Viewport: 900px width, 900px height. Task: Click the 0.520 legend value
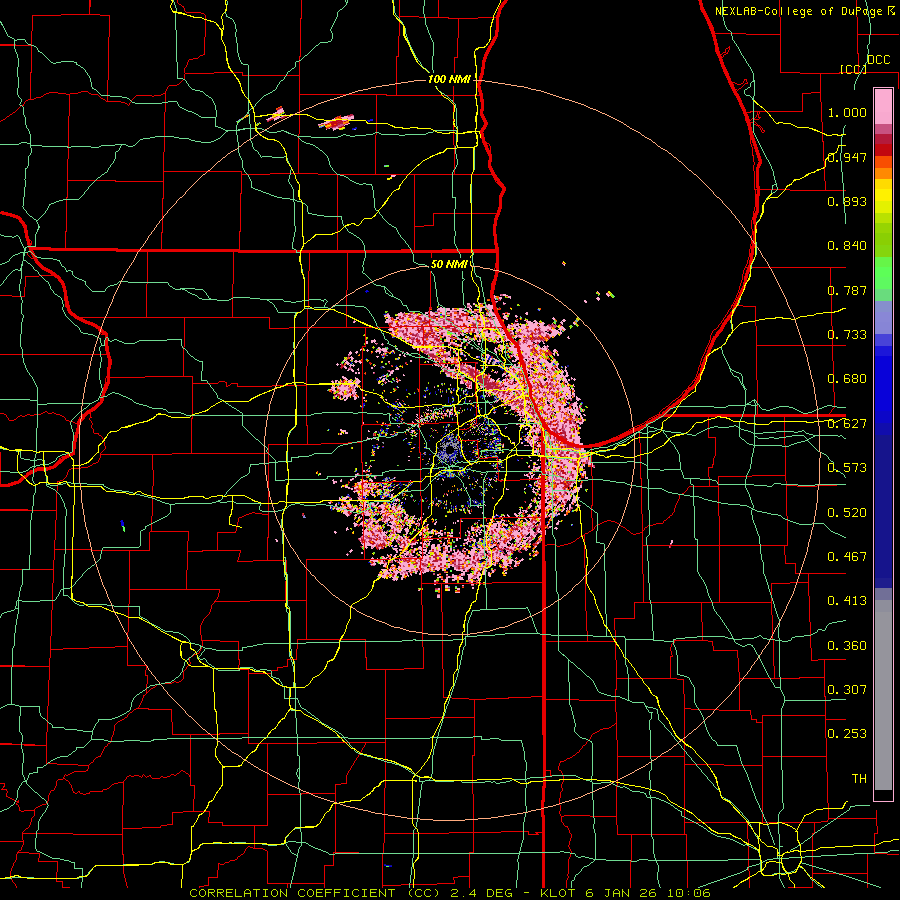click(x=847, y=513)
